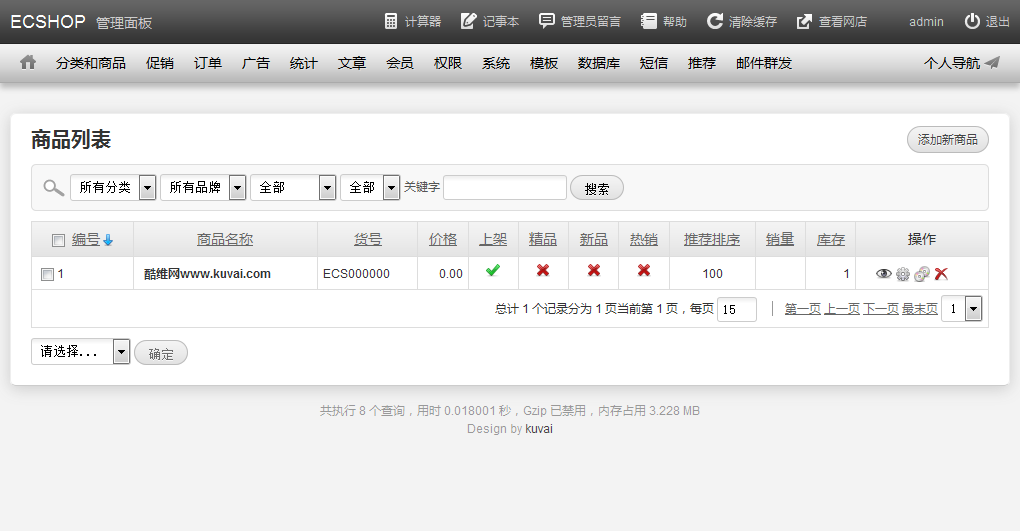Tick the checkbox for product row 1
Viewport: 1020px width, 531px height.
point(47,274)
